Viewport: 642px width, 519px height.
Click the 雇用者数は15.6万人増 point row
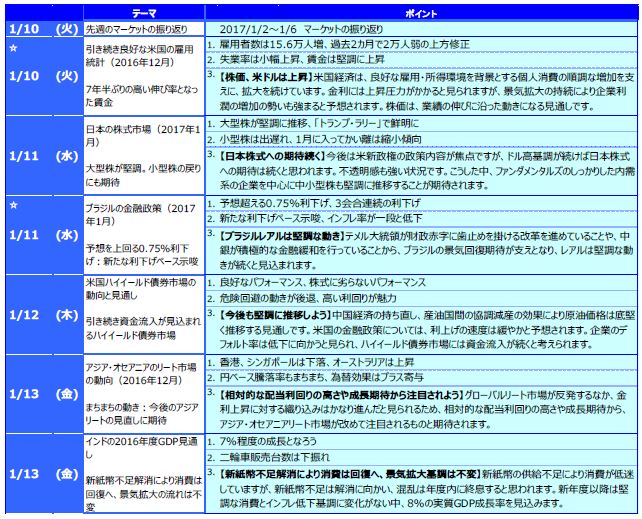(x=329, y=45)
